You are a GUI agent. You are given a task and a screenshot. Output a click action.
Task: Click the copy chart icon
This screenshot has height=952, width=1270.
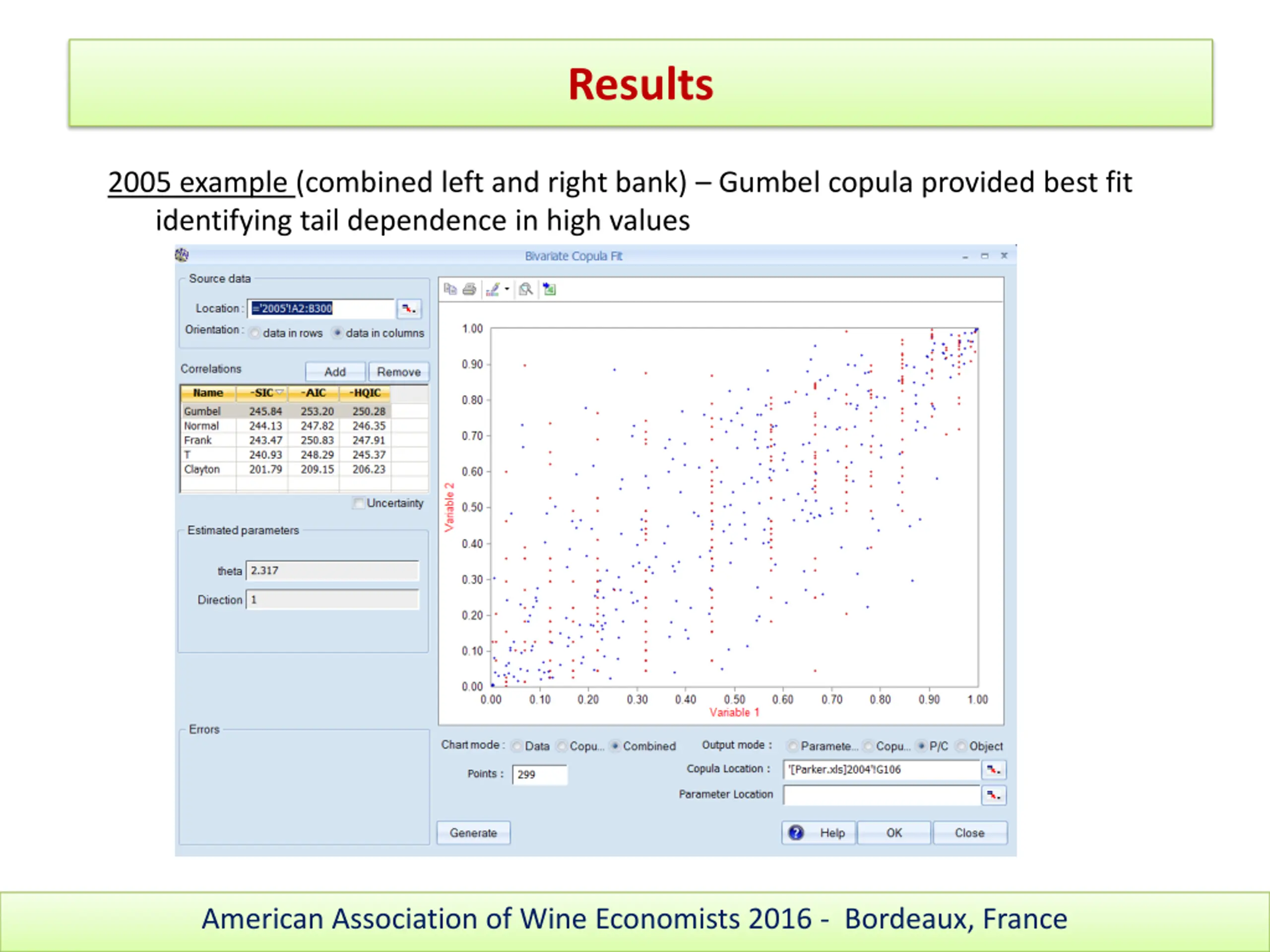point(450,289)
